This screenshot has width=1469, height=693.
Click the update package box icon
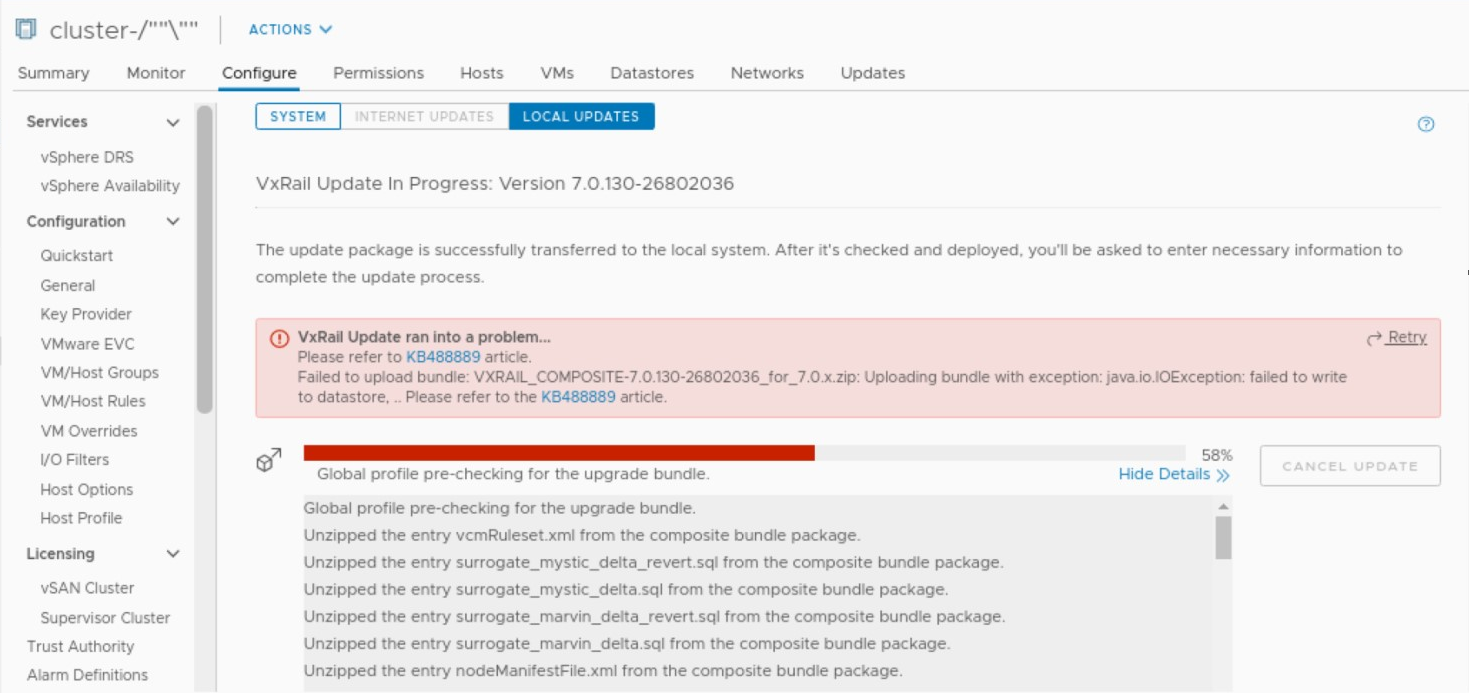269,460
